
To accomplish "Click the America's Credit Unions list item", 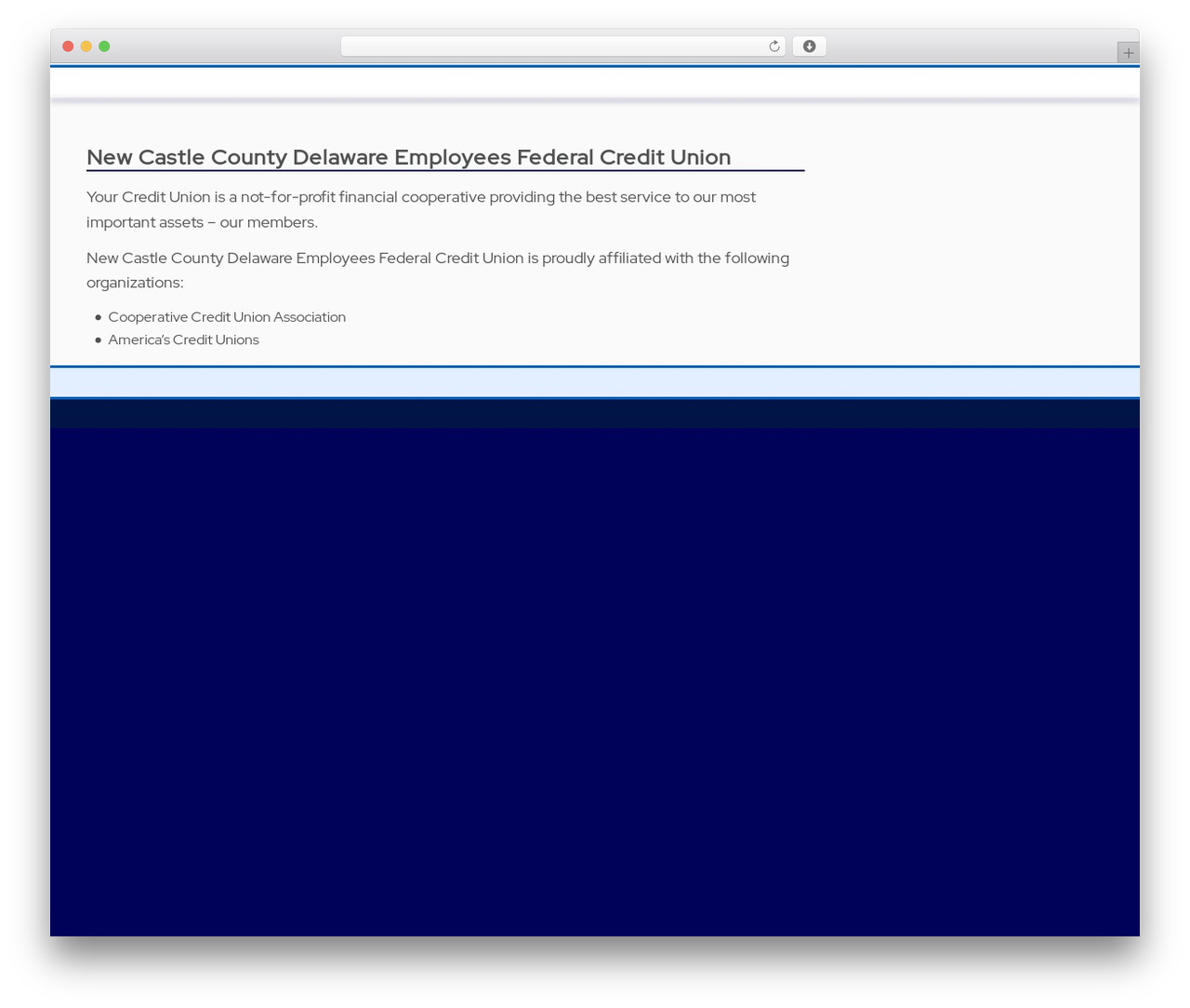I will 183,339.
